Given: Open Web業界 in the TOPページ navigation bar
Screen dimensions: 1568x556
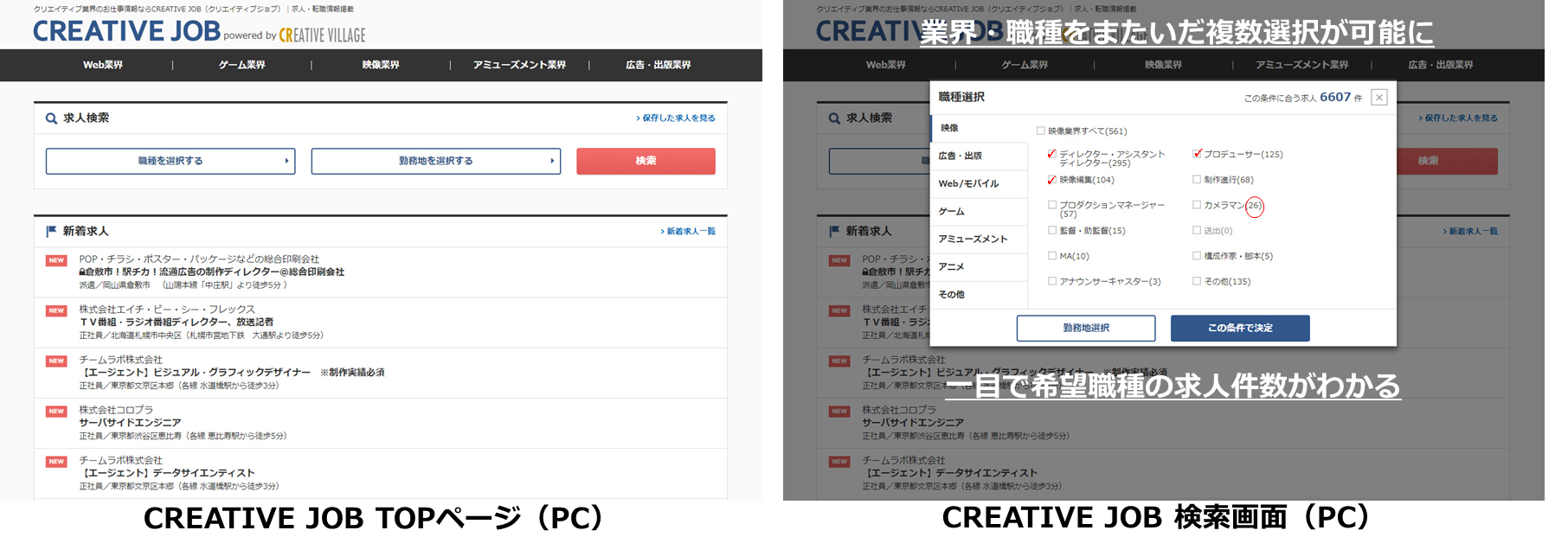Looking at the screenshot, I should [103, 65].
